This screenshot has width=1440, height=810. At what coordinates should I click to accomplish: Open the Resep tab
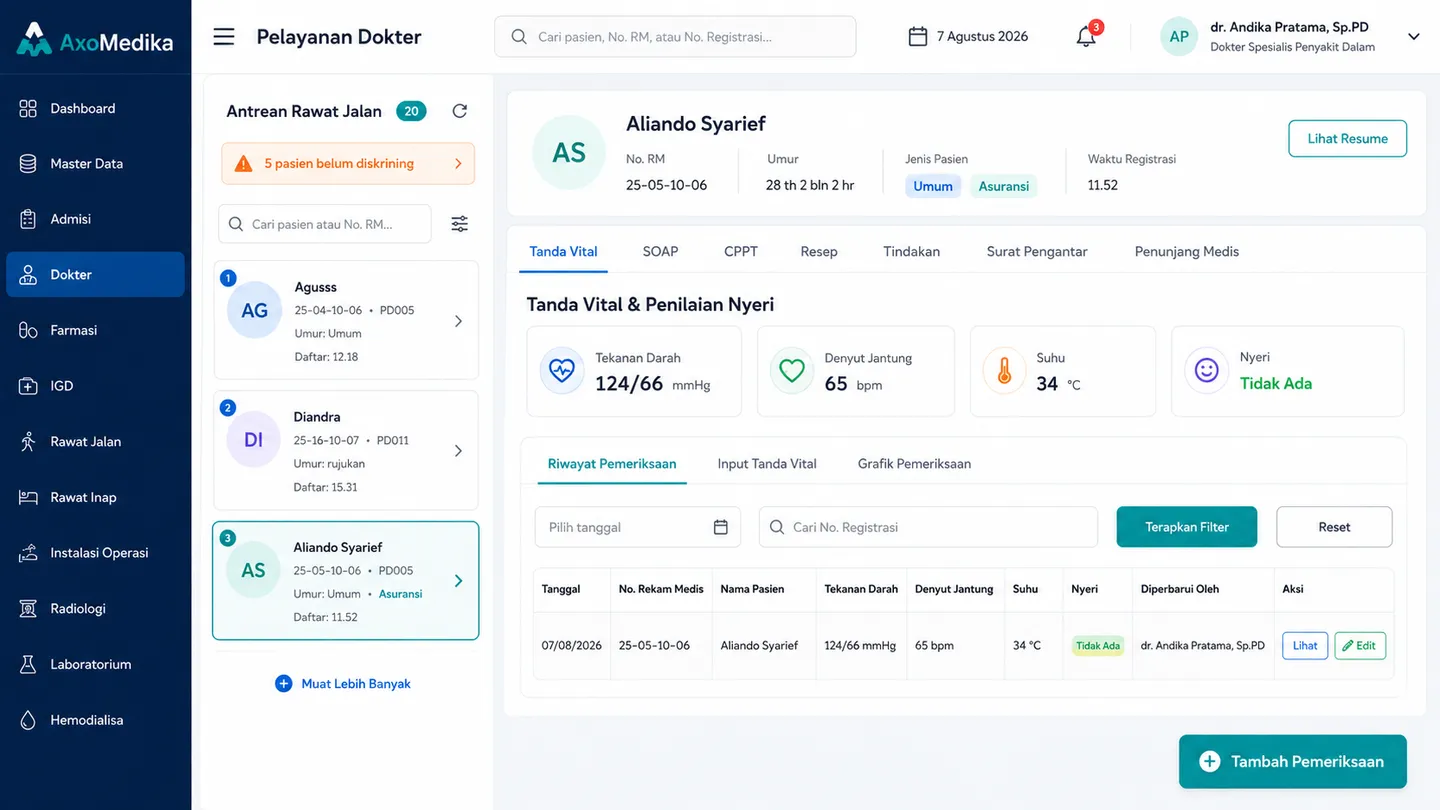click(x=819, y=252)
